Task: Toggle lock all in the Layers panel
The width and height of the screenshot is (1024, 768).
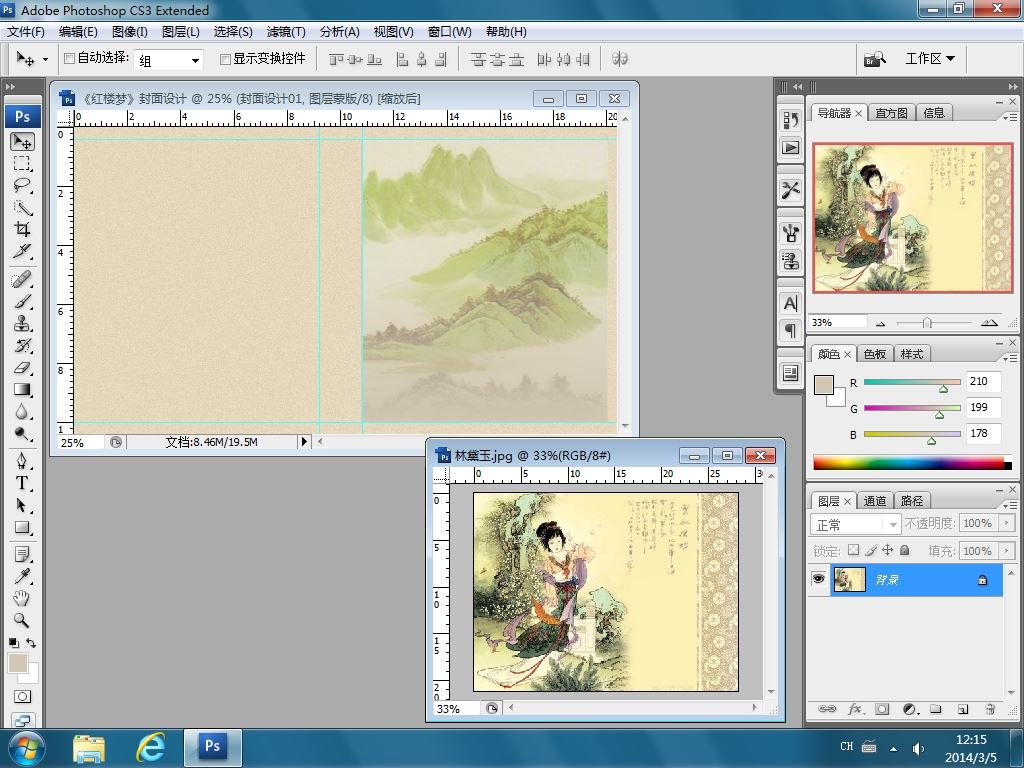Action: (904, 551)
